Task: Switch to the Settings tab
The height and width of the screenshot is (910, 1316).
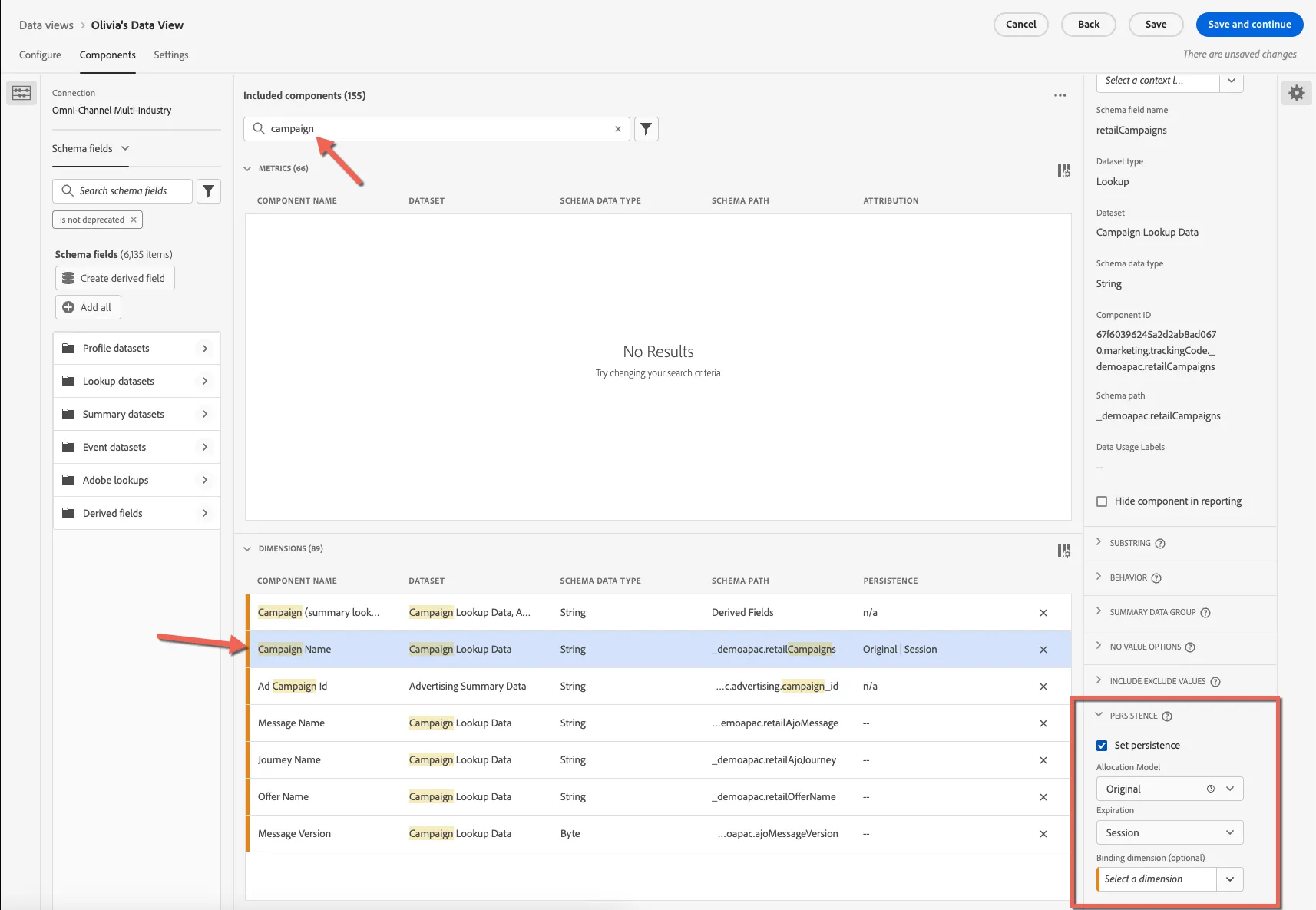Action: point(171,55)
